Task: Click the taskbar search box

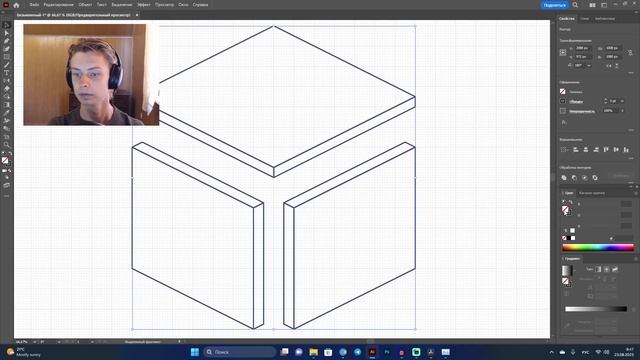Action: tap(240, 352)
